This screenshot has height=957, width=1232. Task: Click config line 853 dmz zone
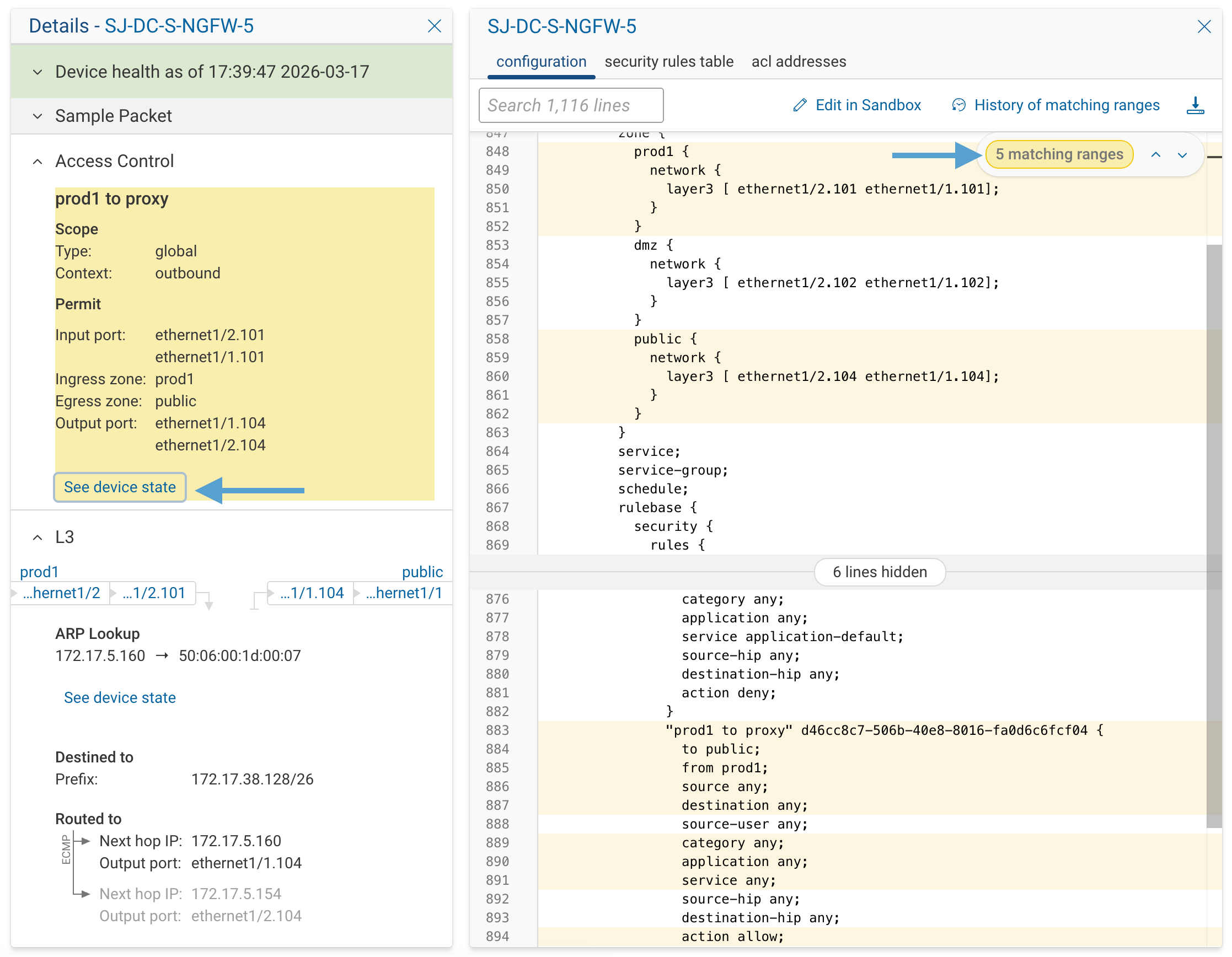tap(654, 245)
